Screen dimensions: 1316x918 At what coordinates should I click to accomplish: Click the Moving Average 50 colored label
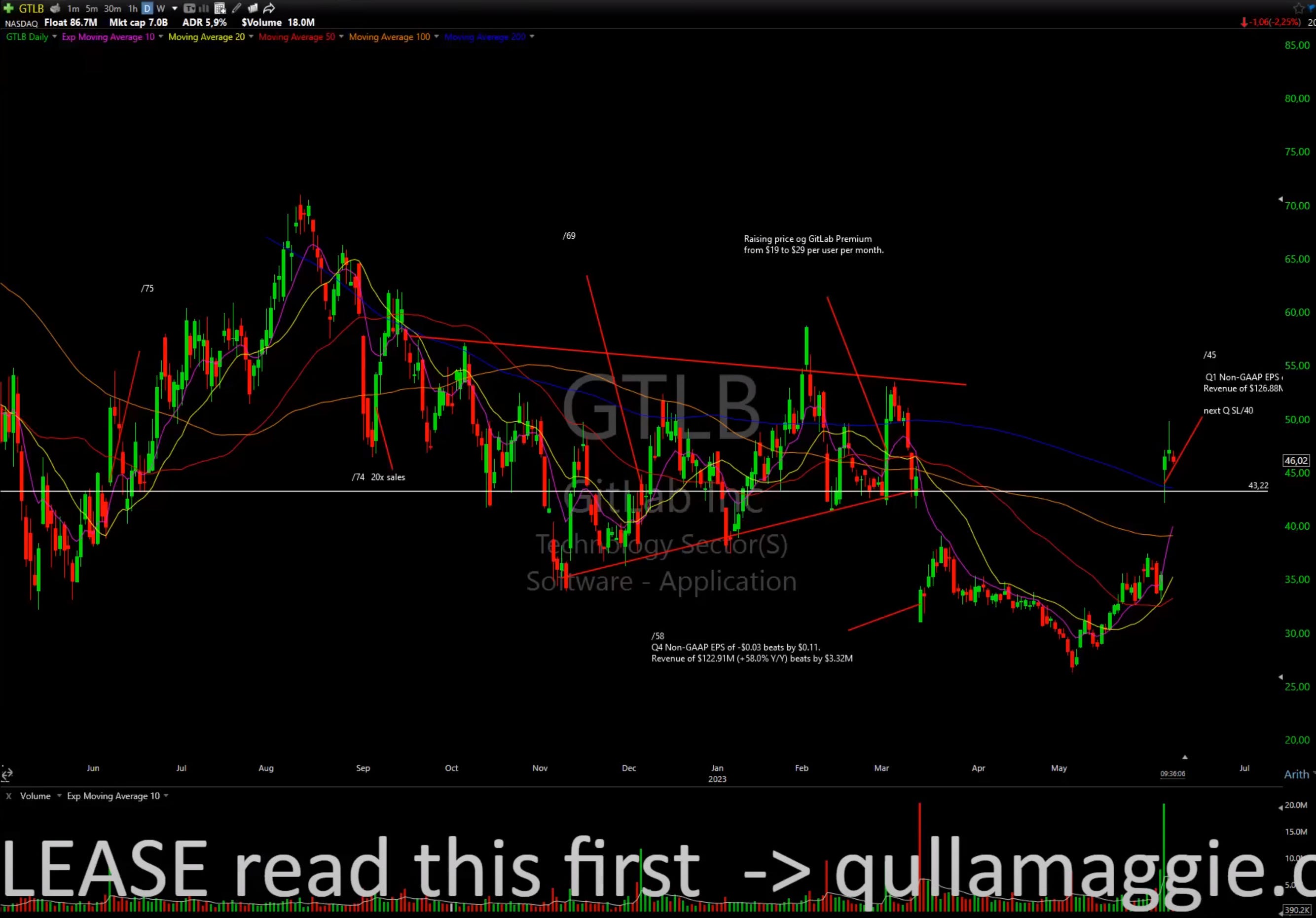[x=296, y=37]
